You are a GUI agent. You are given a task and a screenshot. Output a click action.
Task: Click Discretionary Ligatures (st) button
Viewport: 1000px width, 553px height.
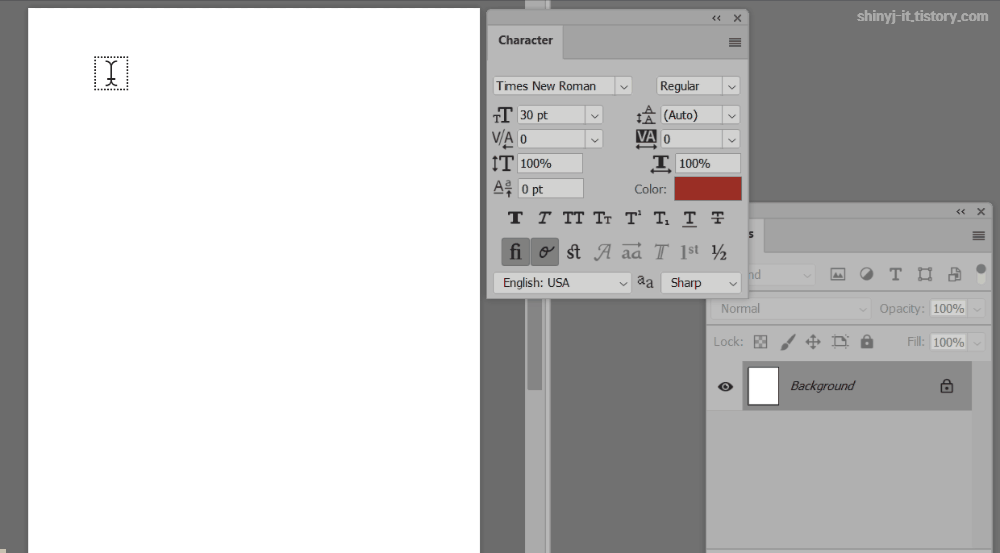[x=573, y=252]
